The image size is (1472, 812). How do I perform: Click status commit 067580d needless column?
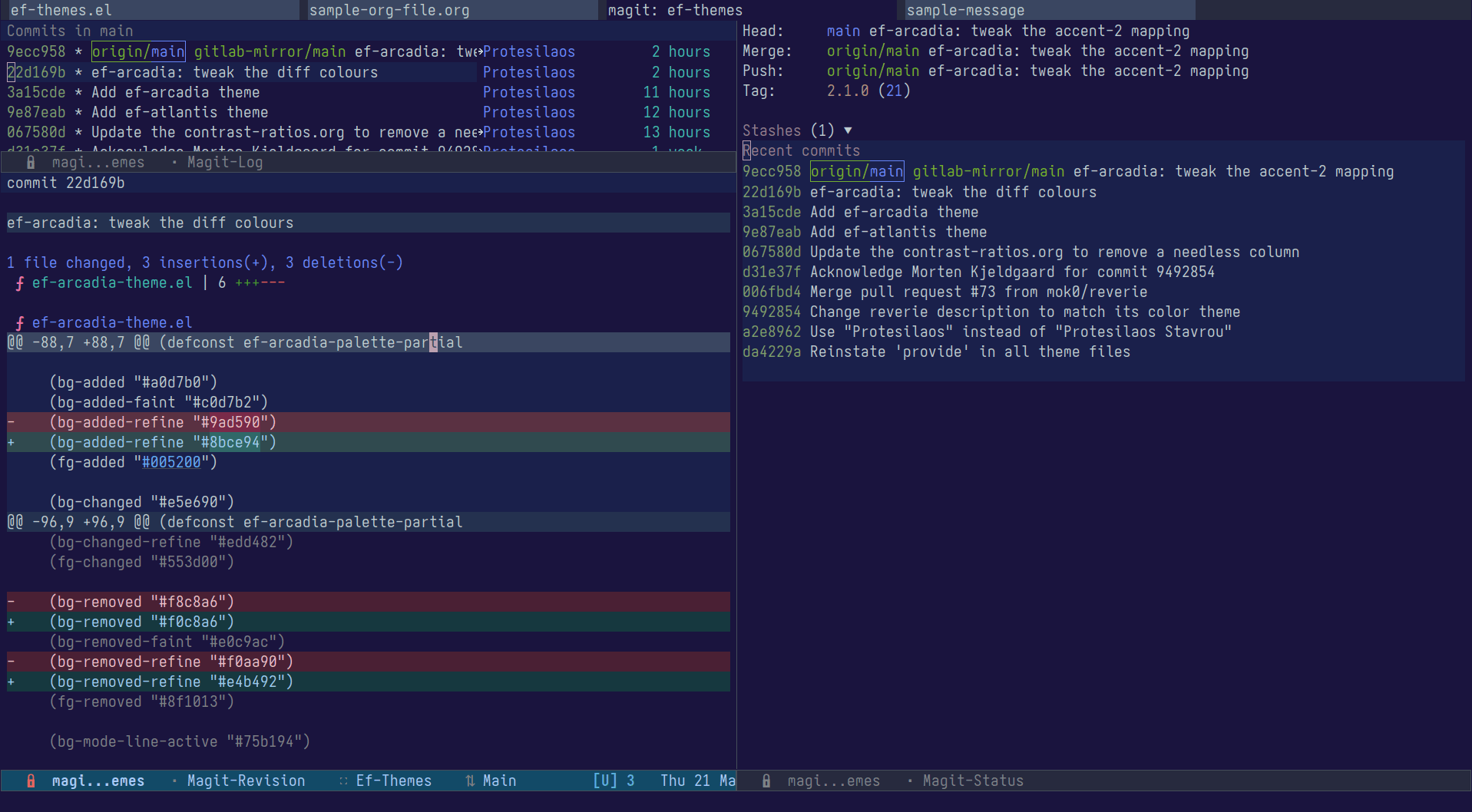coord(1020,252)
